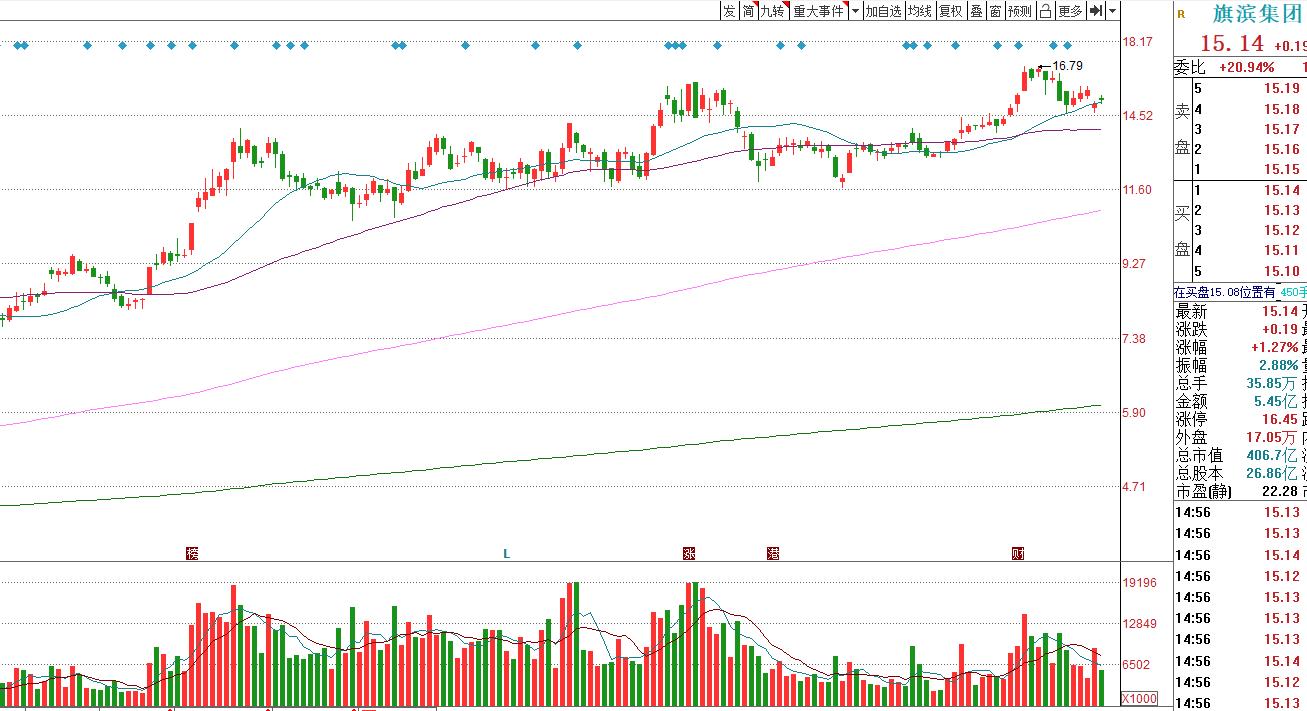The height and width of the screenshot is (711, 1307).
Task: Click the 港 event marker on chart
Action: pos(772,553)
